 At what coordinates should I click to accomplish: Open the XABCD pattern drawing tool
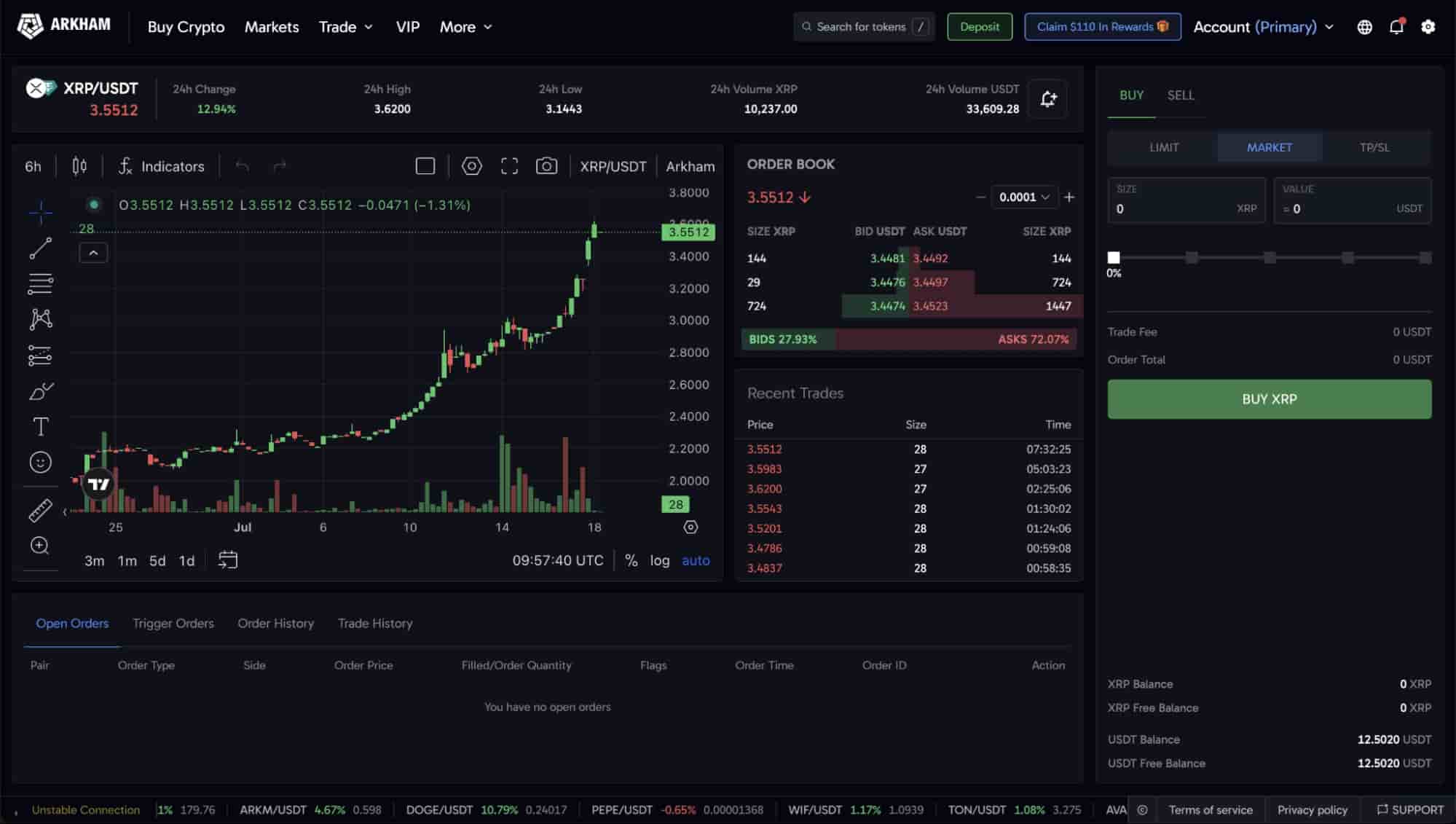click(41, 318)
